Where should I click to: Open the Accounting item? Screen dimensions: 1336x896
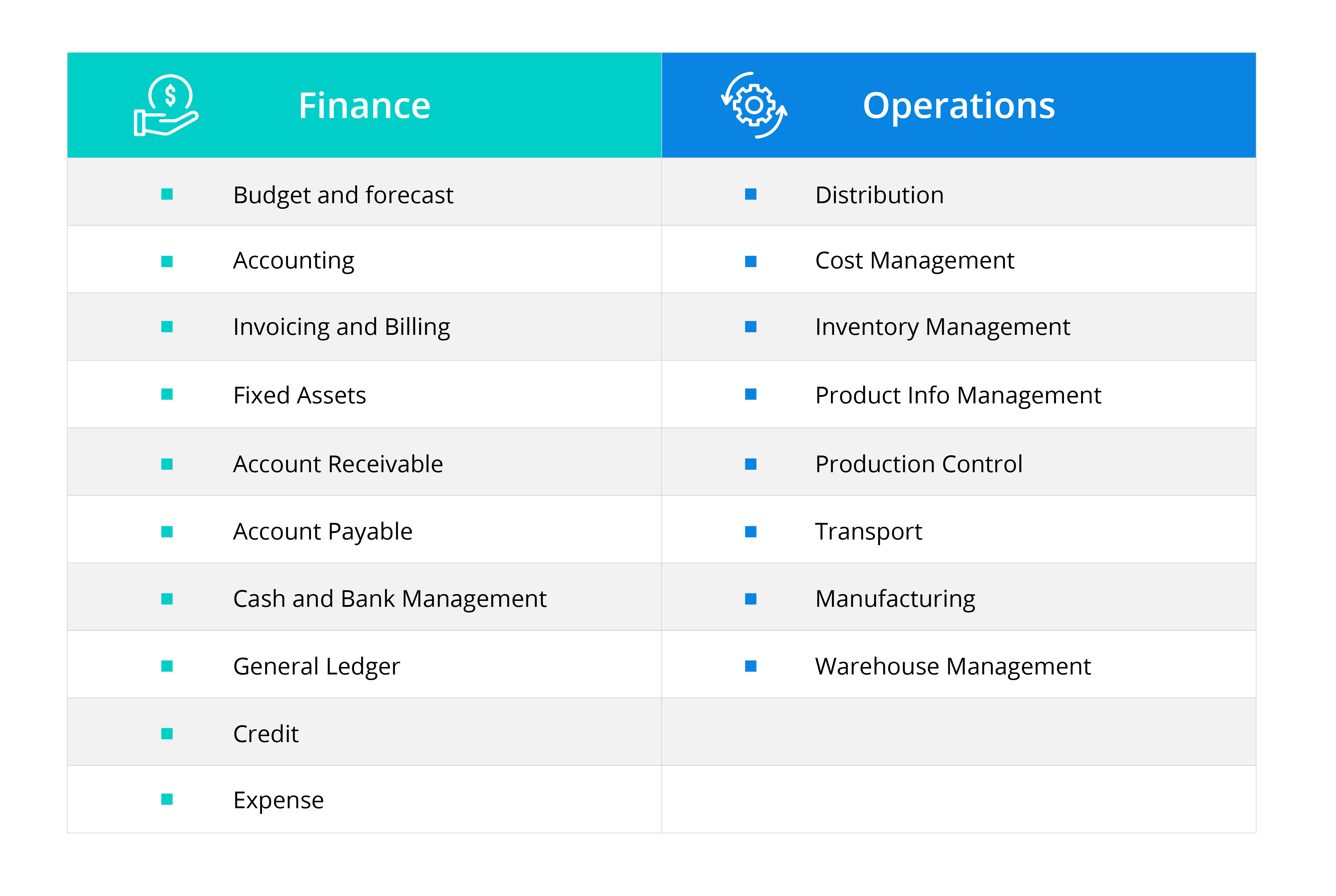pyautogui.click(x=294, y=261)
